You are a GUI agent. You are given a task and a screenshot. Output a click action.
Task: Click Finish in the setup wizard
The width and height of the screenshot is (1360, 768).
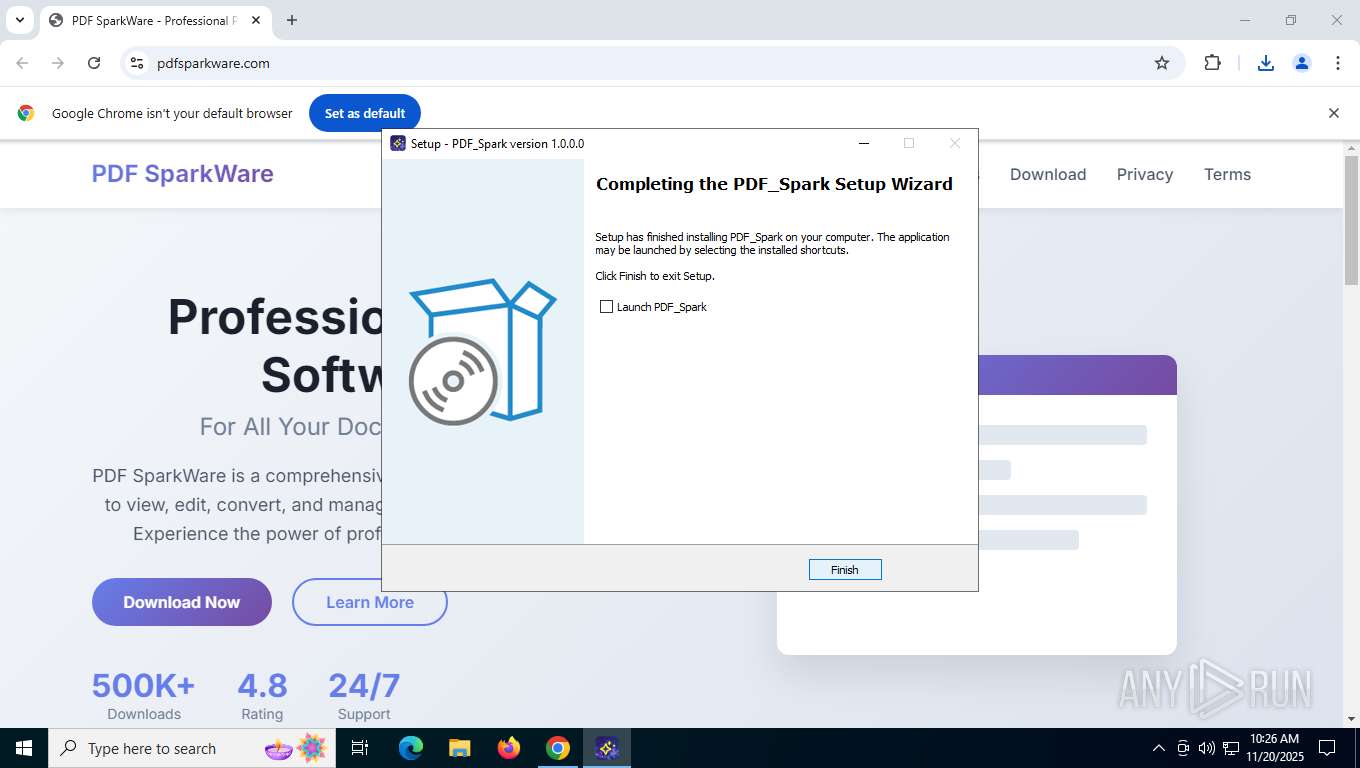(845, 570)
